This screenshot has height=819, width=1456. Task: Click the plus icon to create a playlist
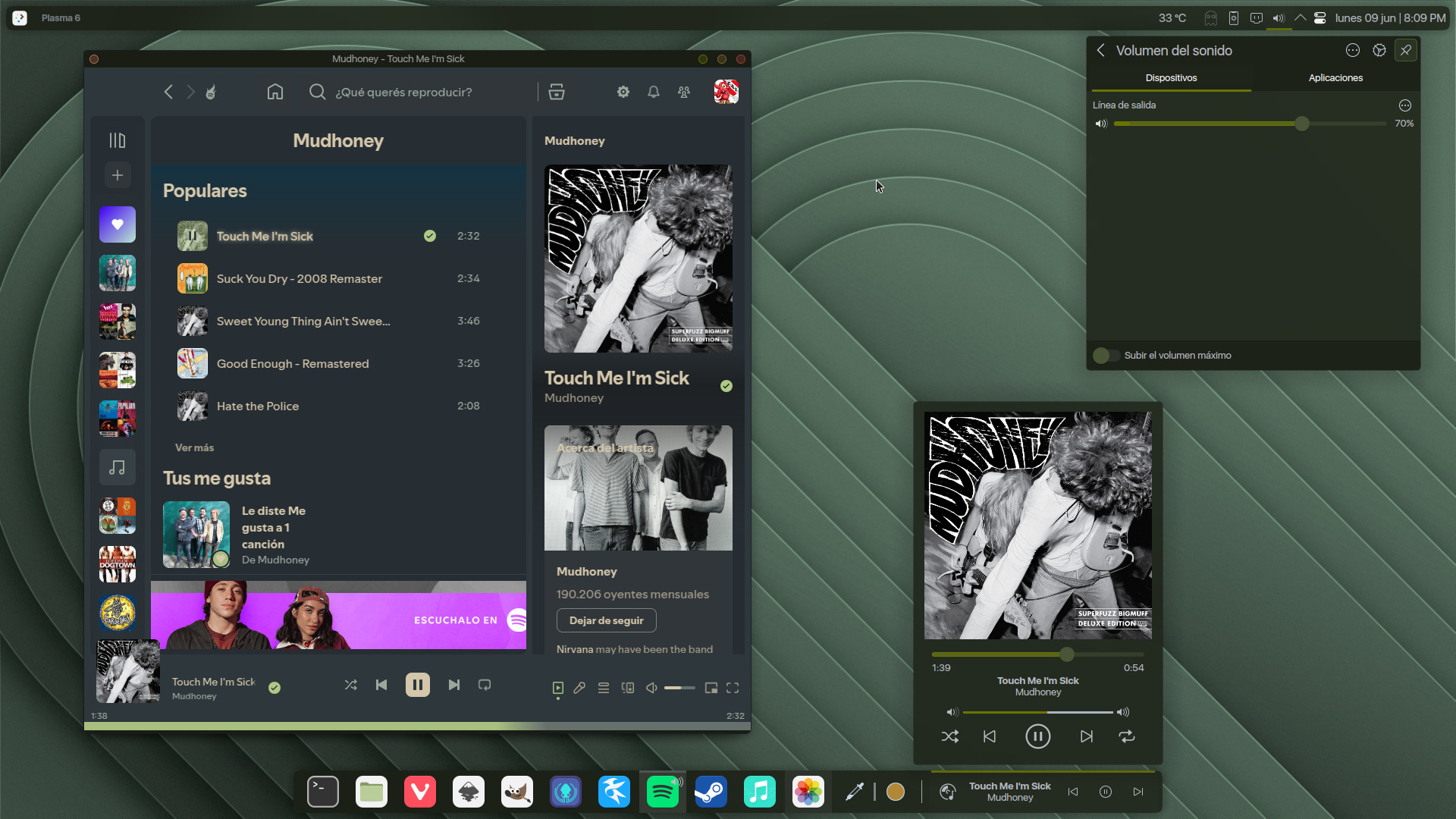coord(118,175)
